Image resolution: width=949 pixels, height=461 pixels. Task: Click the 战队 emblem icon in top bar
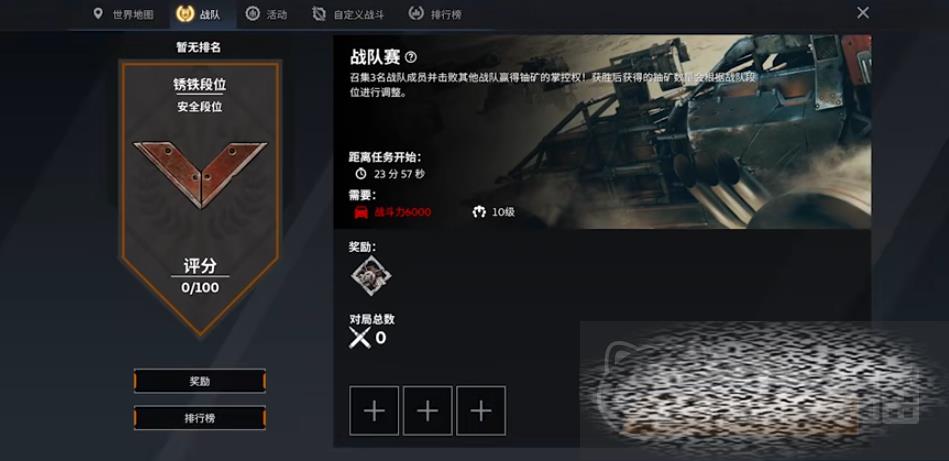tap(185, 14)
